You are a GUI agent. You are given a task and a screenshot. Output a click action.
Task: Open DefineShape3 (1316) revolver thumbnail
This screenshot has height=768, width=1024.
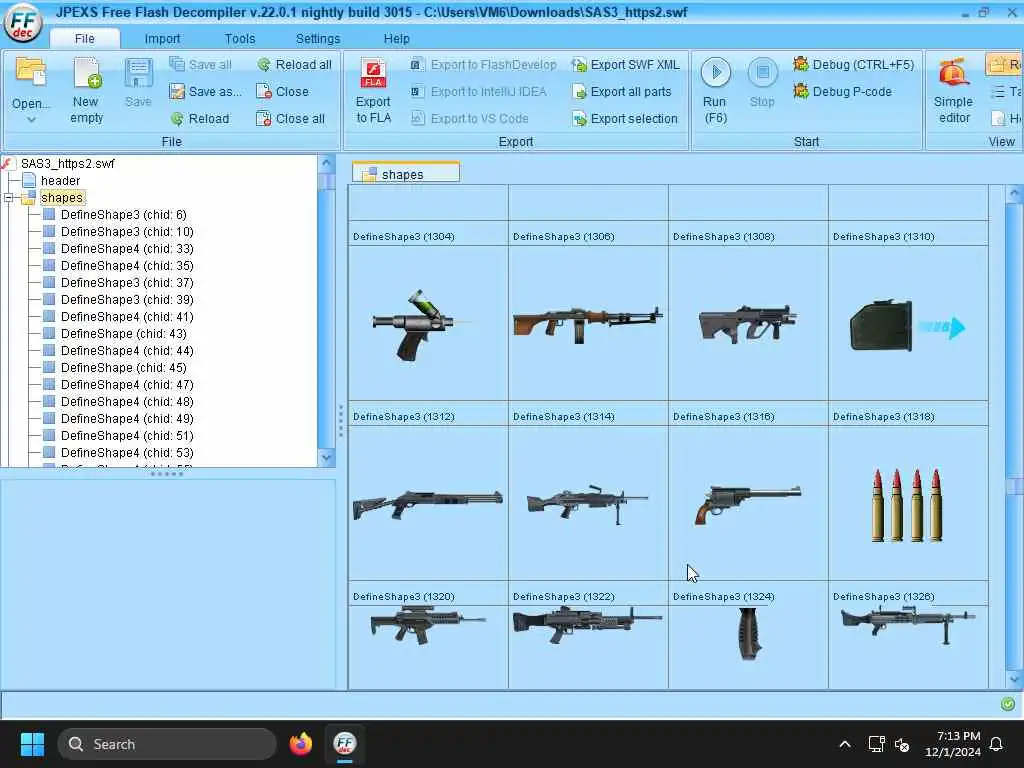click(x=748, y=503)
